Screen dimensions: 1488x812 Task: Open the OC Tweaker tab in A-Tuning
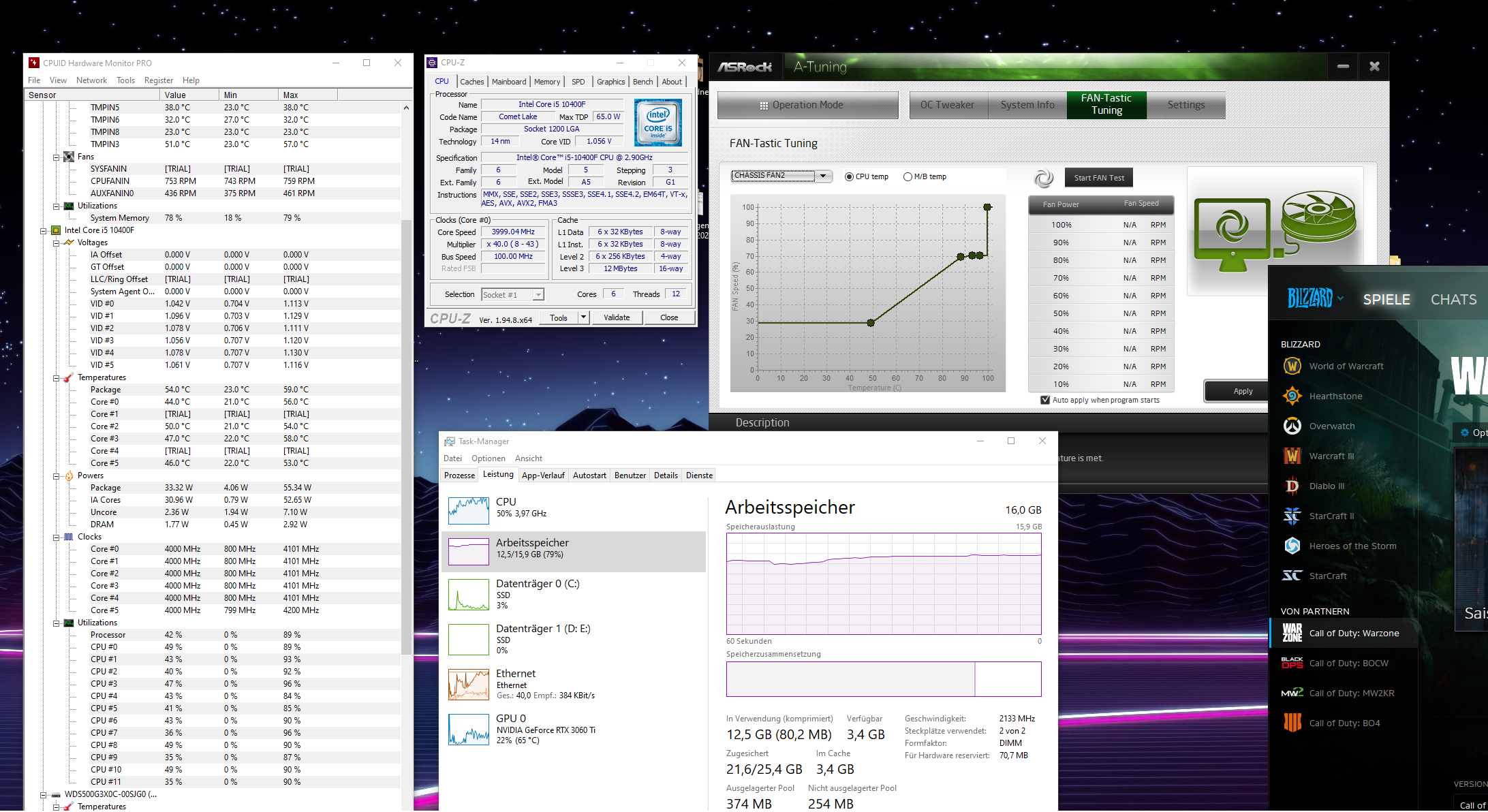[x=947, y=105]
